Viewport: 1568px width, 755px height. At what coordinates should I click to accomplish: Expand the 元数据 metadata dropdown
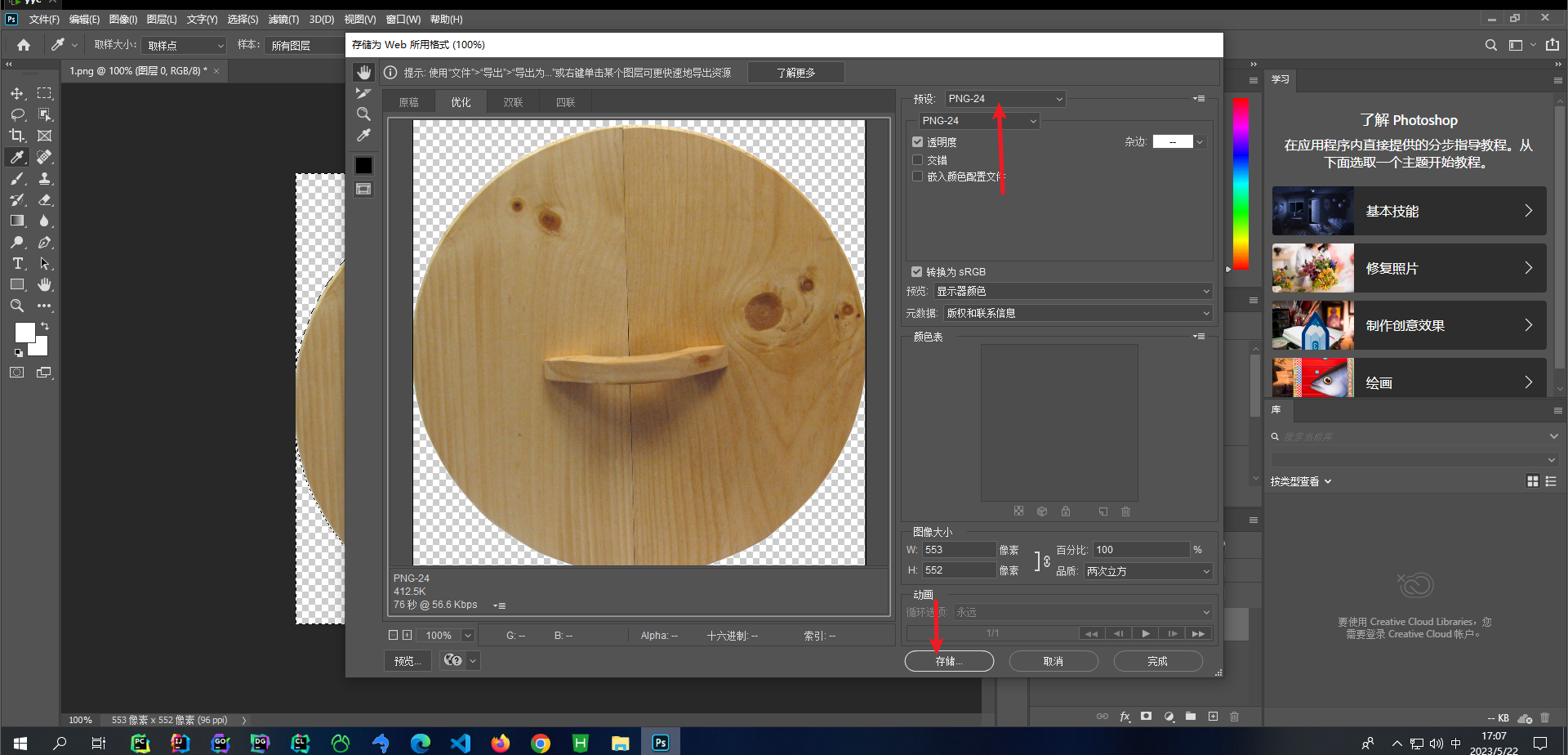pos(1077,313)
